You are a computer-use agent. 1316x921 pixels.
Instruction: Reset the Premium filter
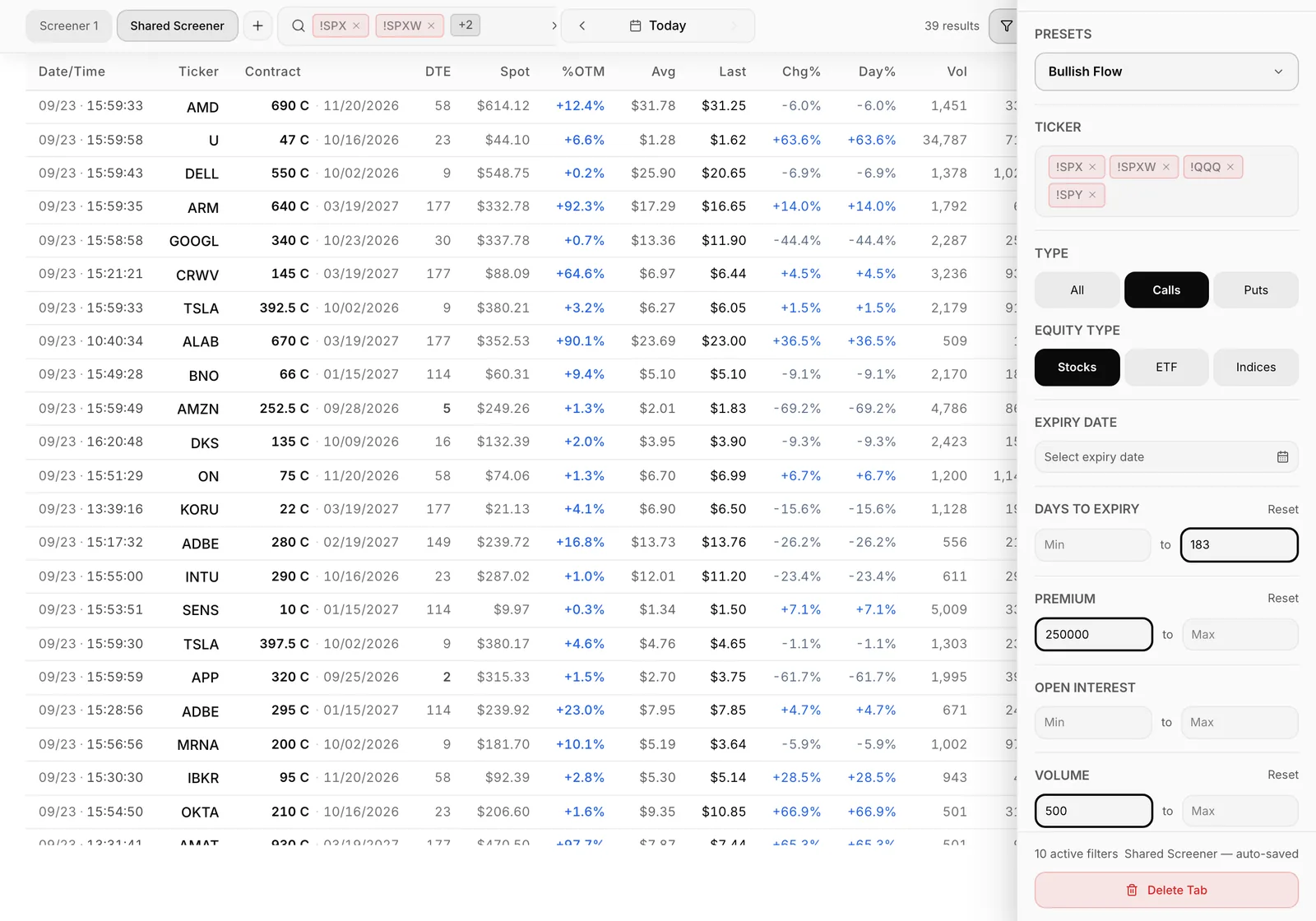pos(1282,599)
